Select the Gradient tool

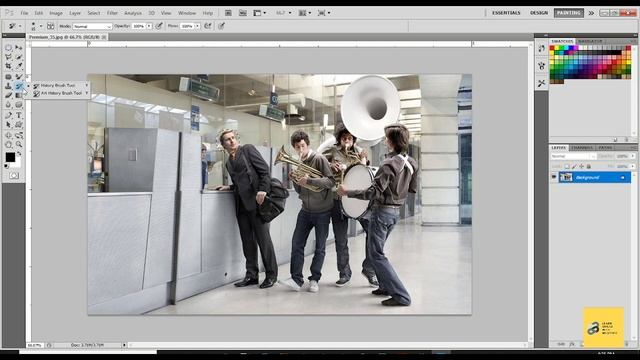pos(19,96)
